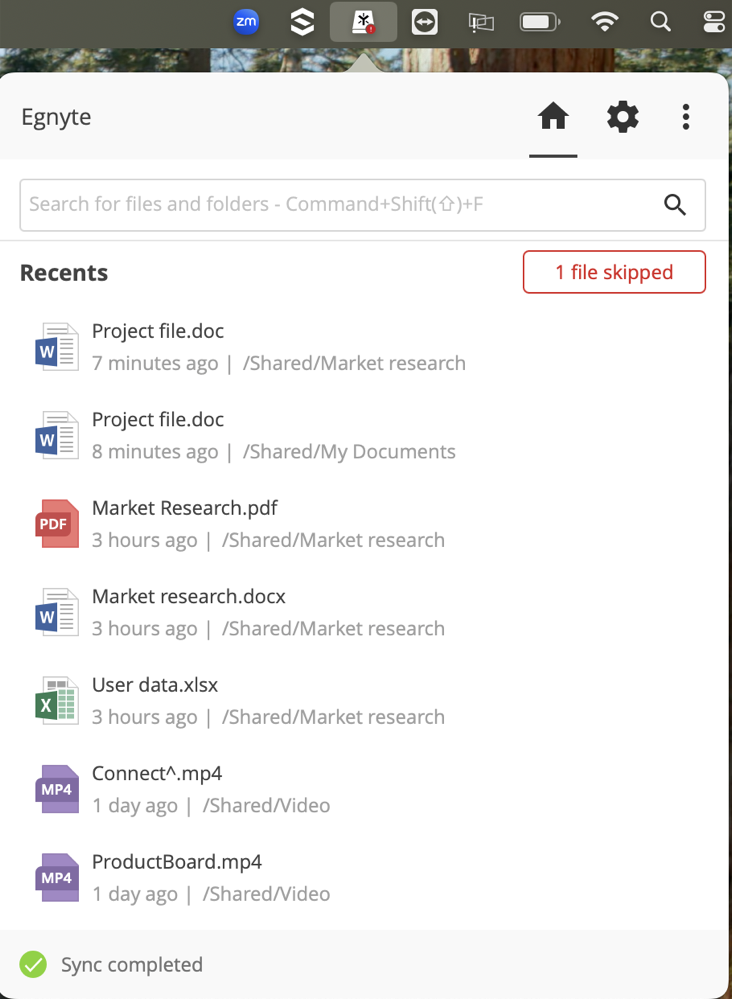Click the TeamViewer menu bar icon

pos(424,21)
